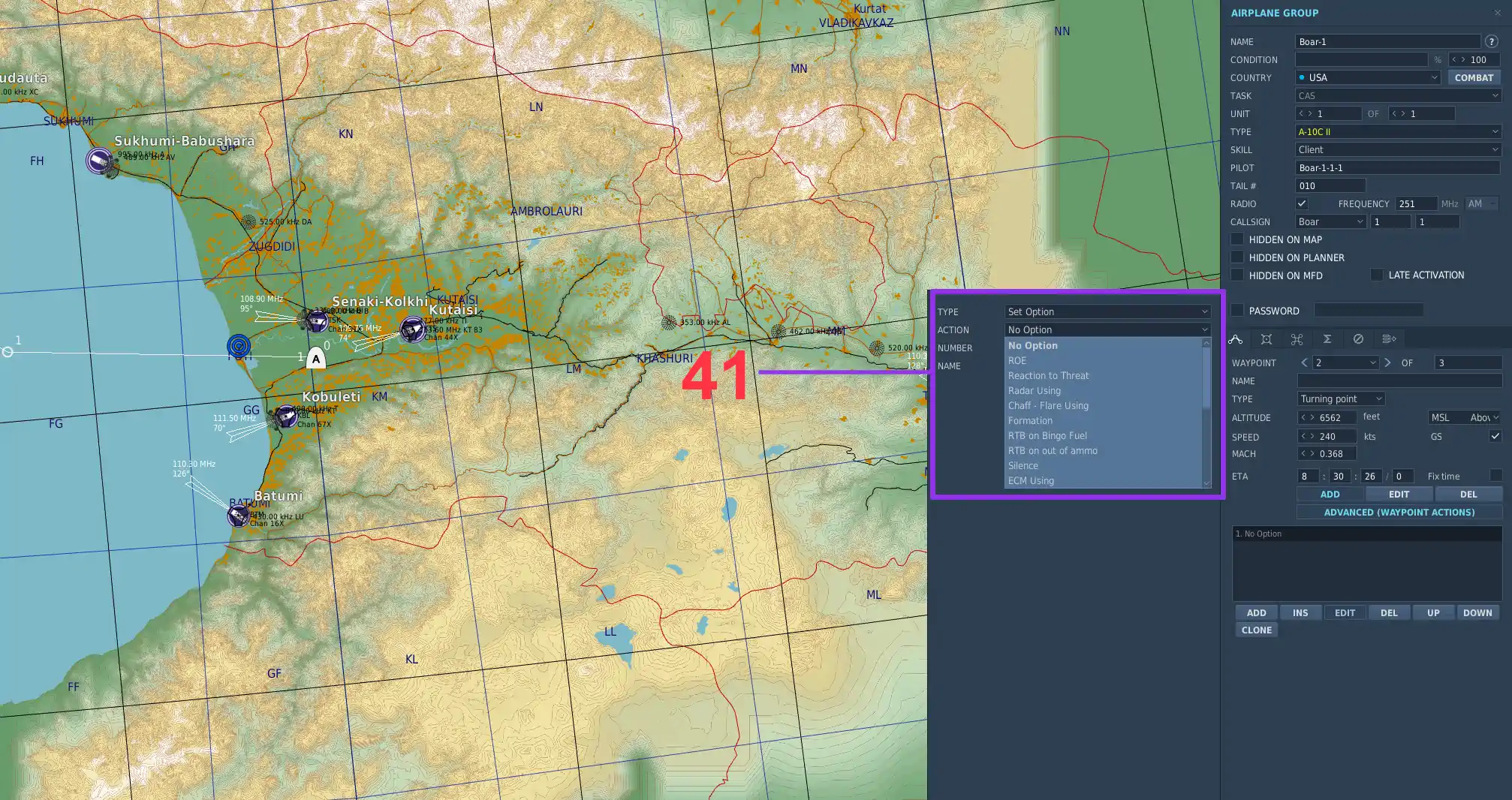The image size is (1512, 800).
Task: Select Senaki-Kolkhi airfield icon on map
Action: point(317,320)
